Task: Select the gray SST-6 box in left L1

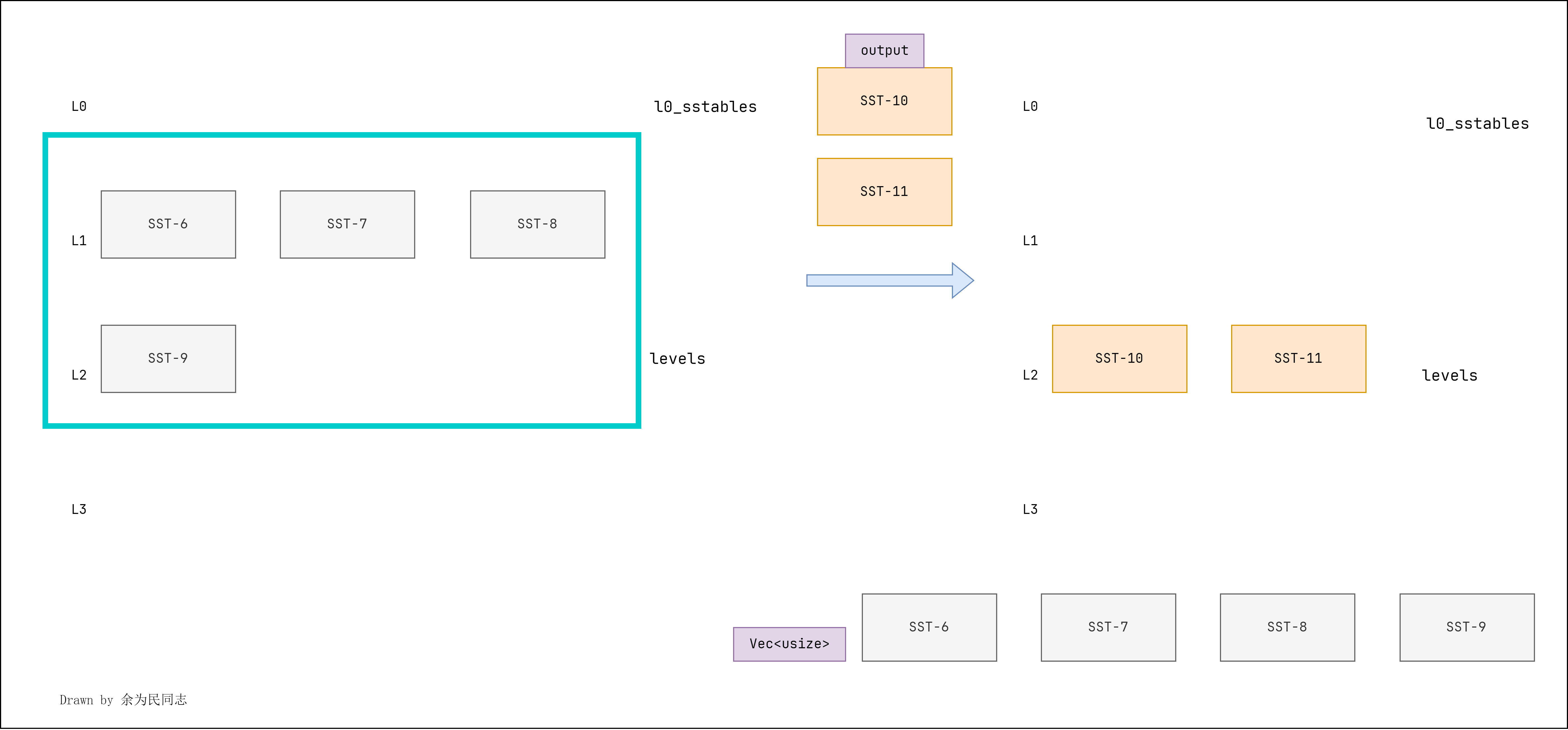Action: pyautogui.click(x=168, y=224)
